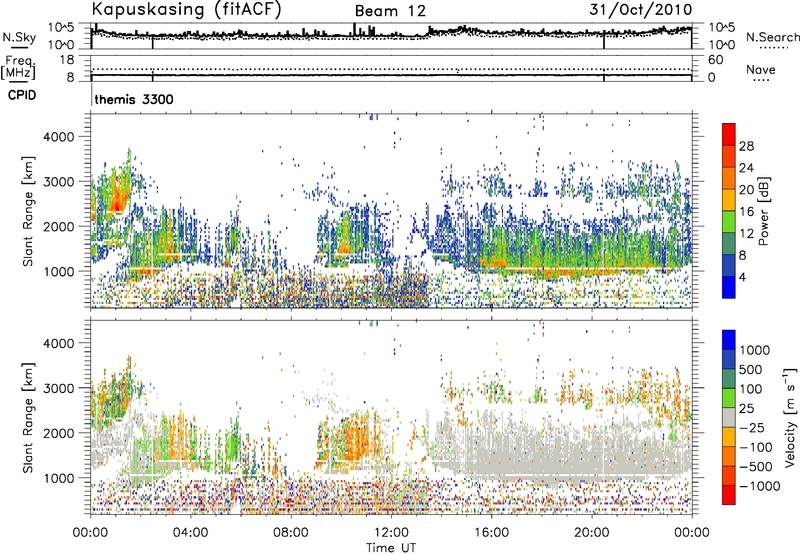800x554 pixels.
Task: Click the -100 label on Velocity colorbar
Action: [756, 447]
